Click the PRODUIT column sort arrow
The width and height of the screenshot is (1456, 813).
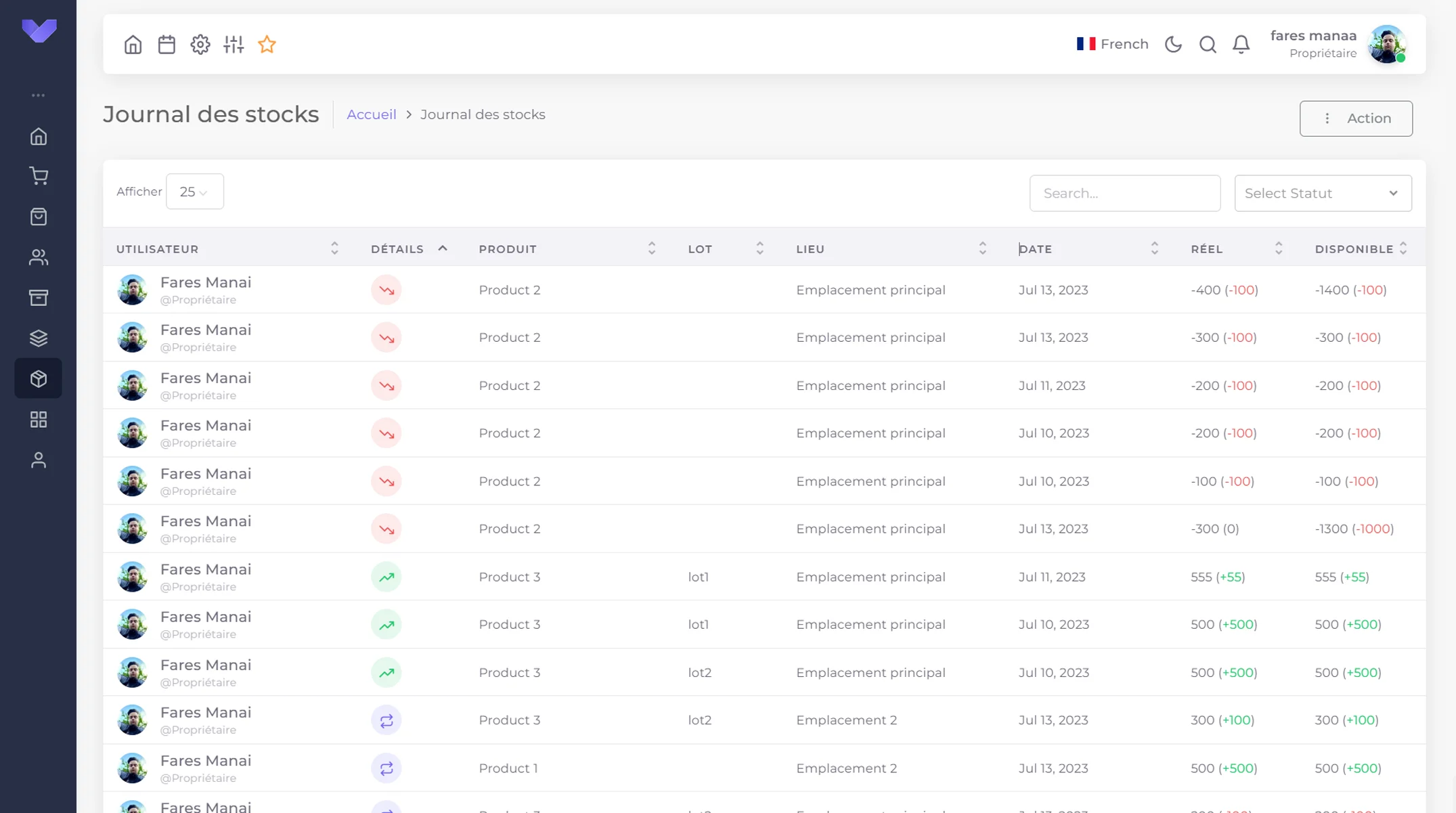click(652, 248)
